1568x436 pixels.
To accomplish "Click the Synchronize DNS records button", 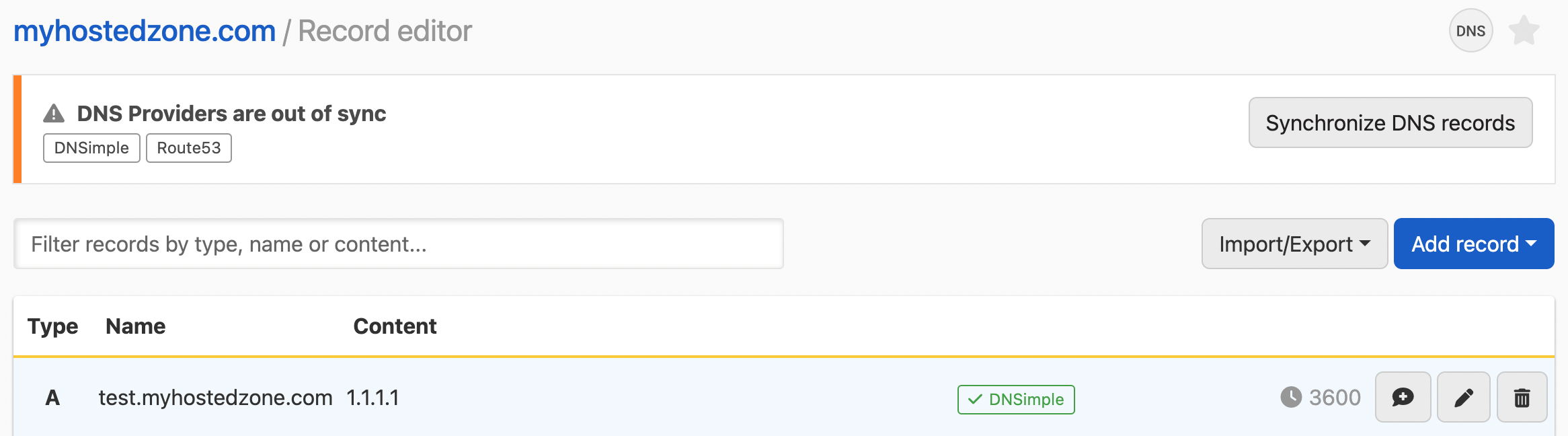I will click(1390, 122).
